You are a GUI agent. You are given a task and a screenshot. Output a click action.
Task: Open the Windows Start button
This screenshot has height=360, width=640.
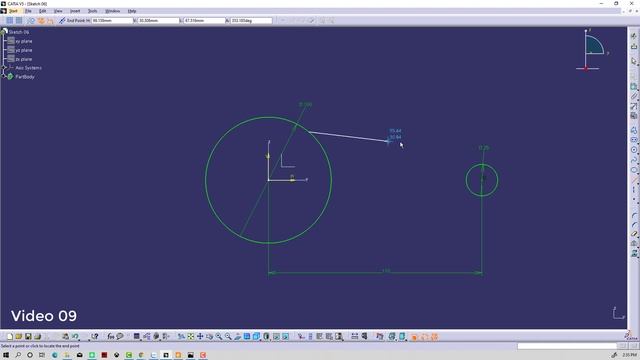coord(6,355)
